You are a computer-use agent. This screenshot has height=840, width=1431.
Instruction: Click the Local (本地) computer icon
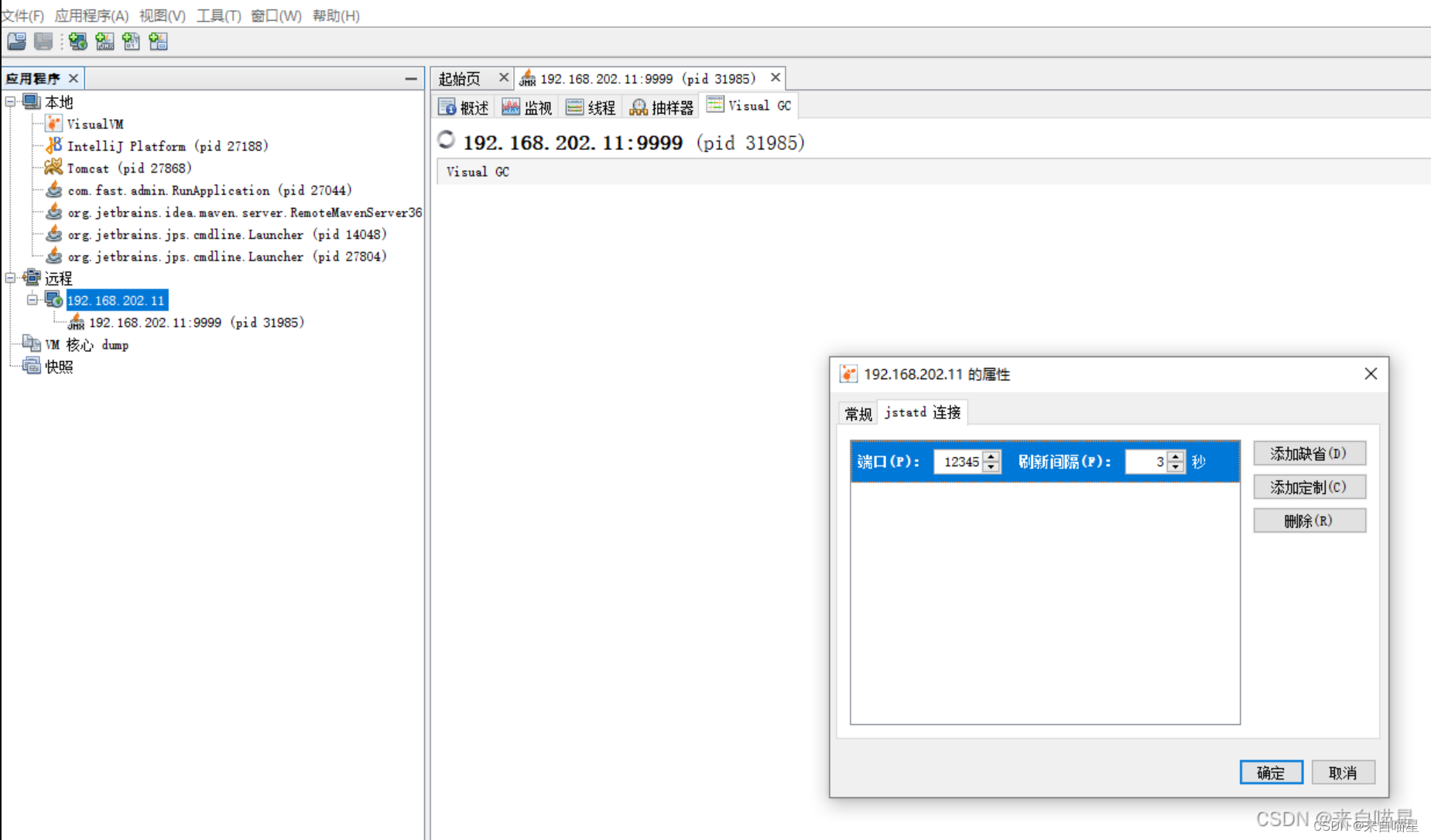pos(32,101)
